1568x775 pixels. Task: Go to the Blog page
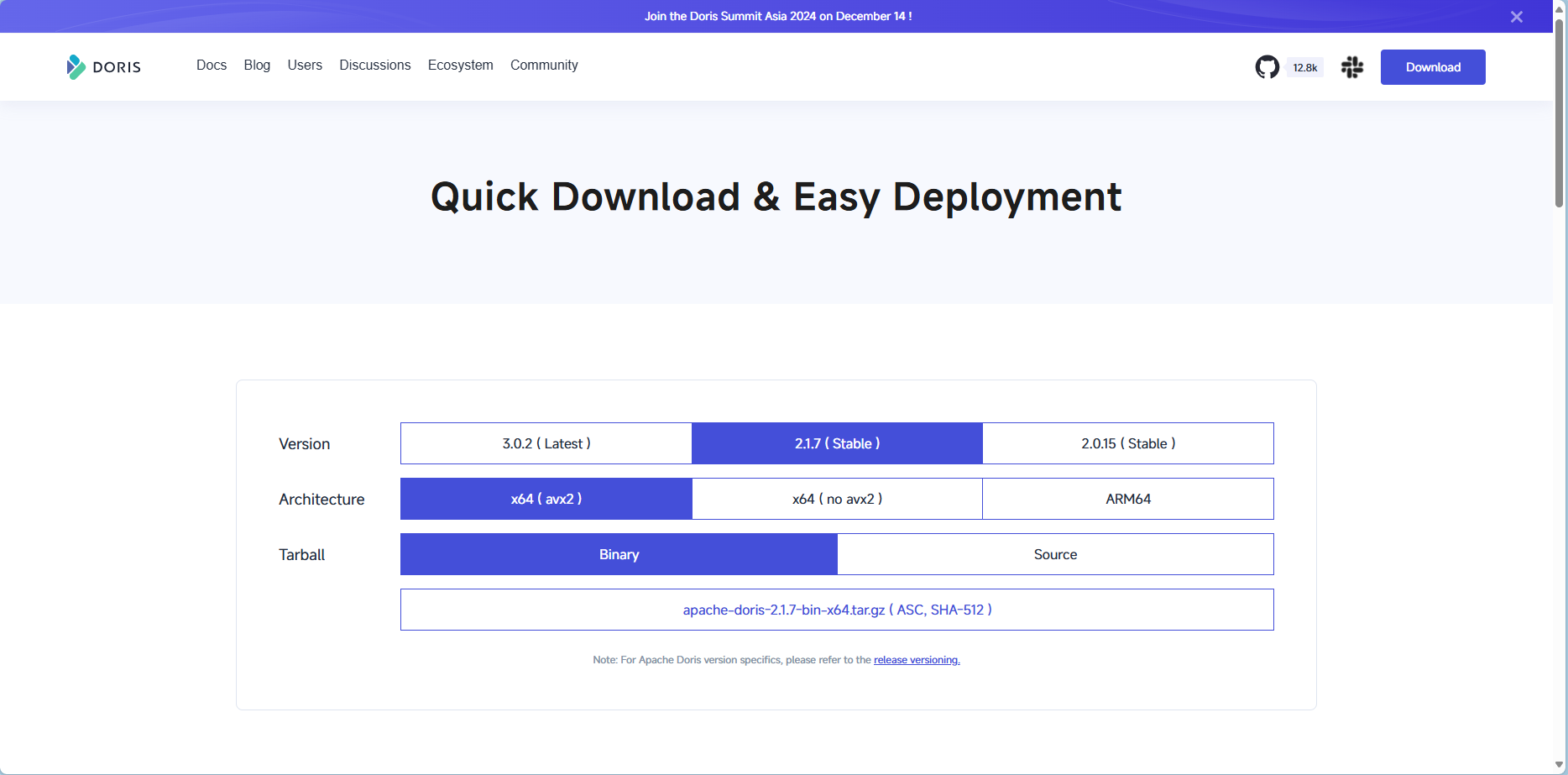257,65
